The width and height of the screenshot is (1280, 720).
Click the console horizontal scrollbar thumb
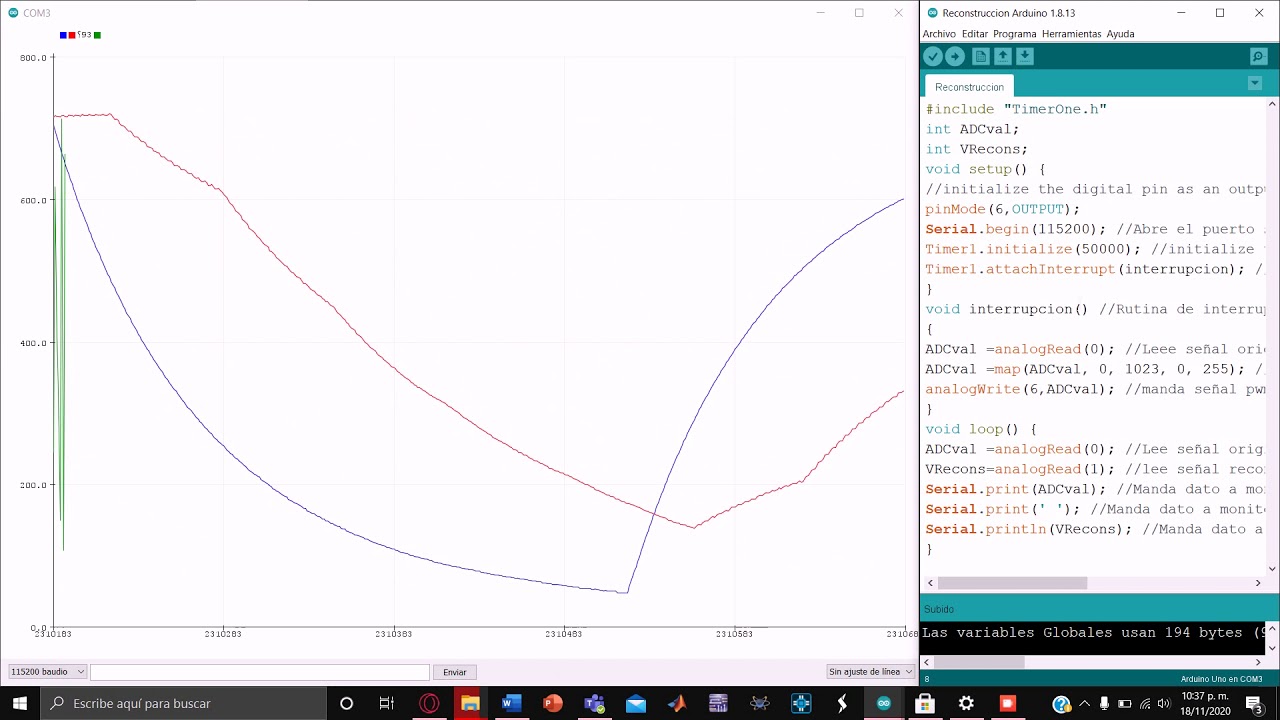[x=979, y=662]
